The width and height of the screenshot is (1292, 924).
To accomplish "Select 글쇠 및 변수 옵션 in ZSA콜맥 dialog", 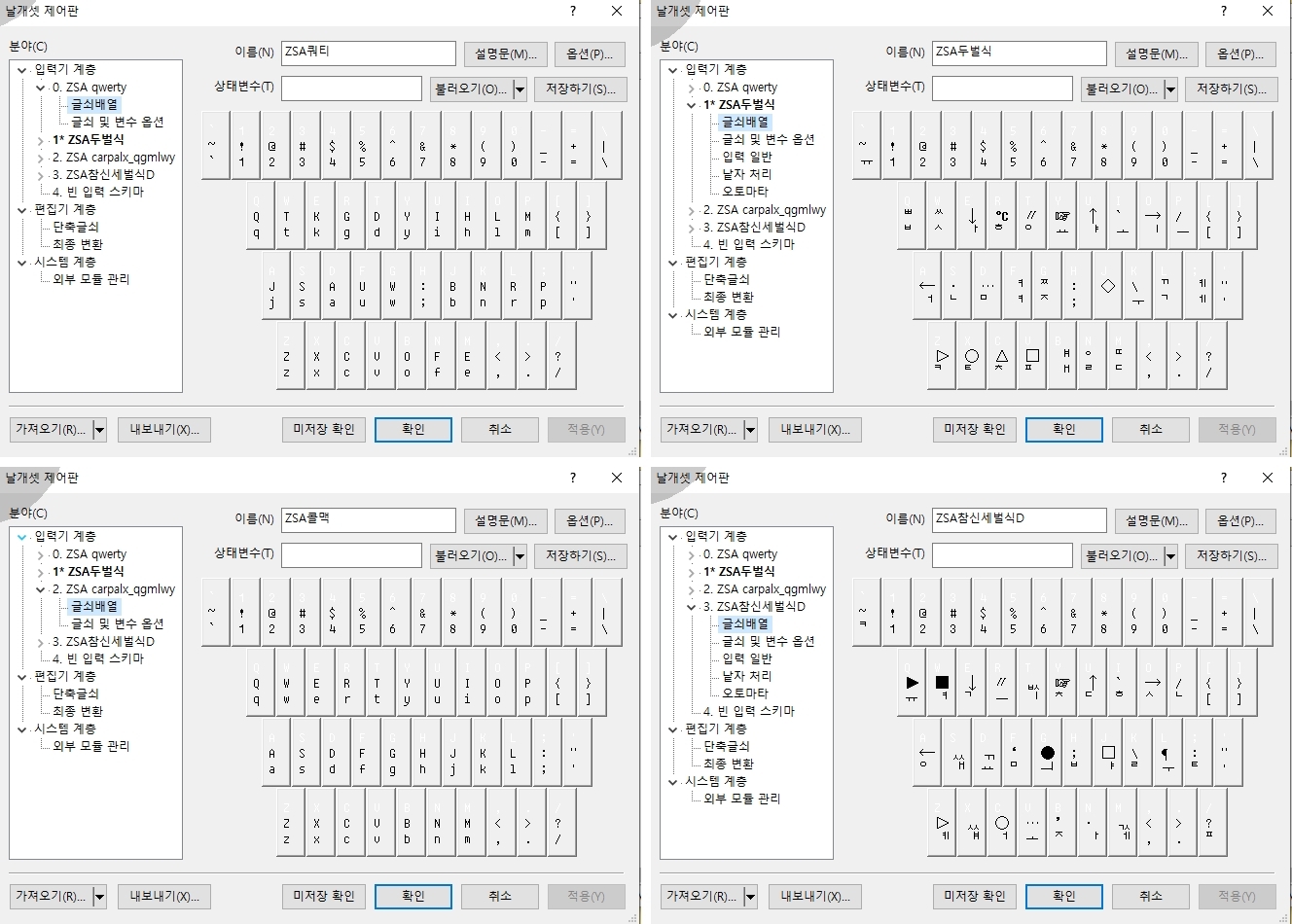I will coord(117,623).
